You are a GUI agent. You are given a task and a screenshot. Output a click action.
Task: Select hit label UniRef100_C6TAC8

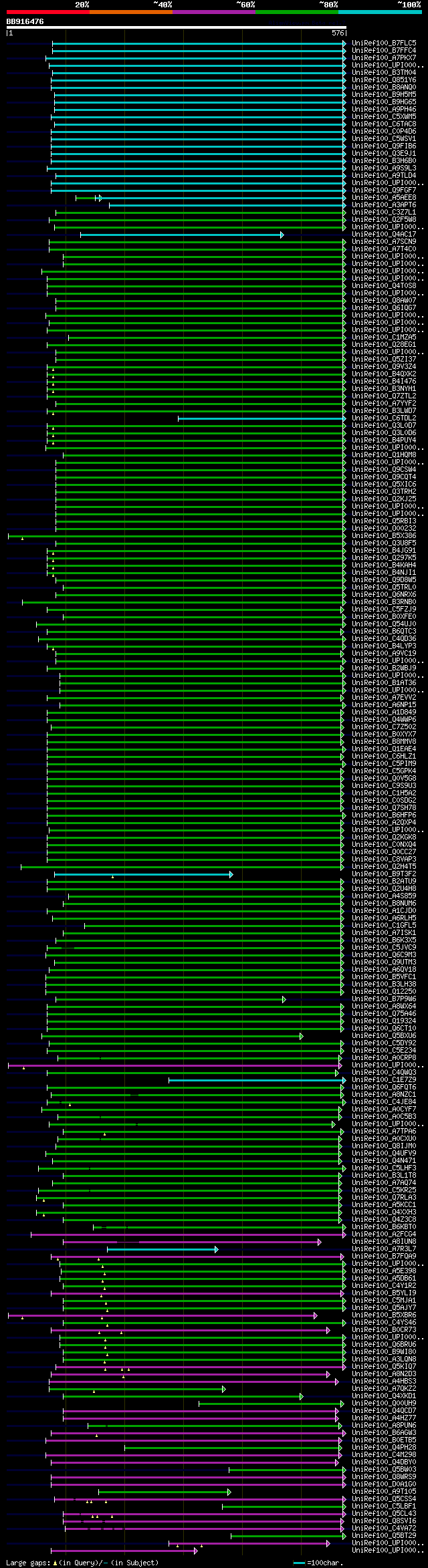pos(384,124)
